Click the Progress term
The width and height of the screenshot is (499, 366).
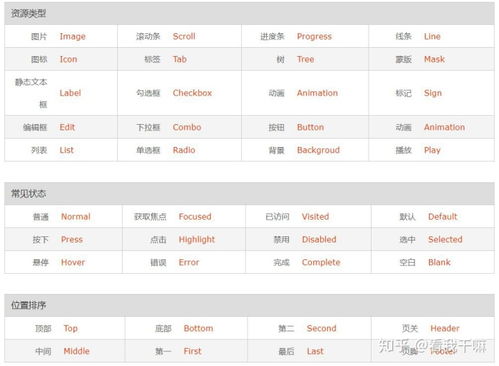(314, 37)
